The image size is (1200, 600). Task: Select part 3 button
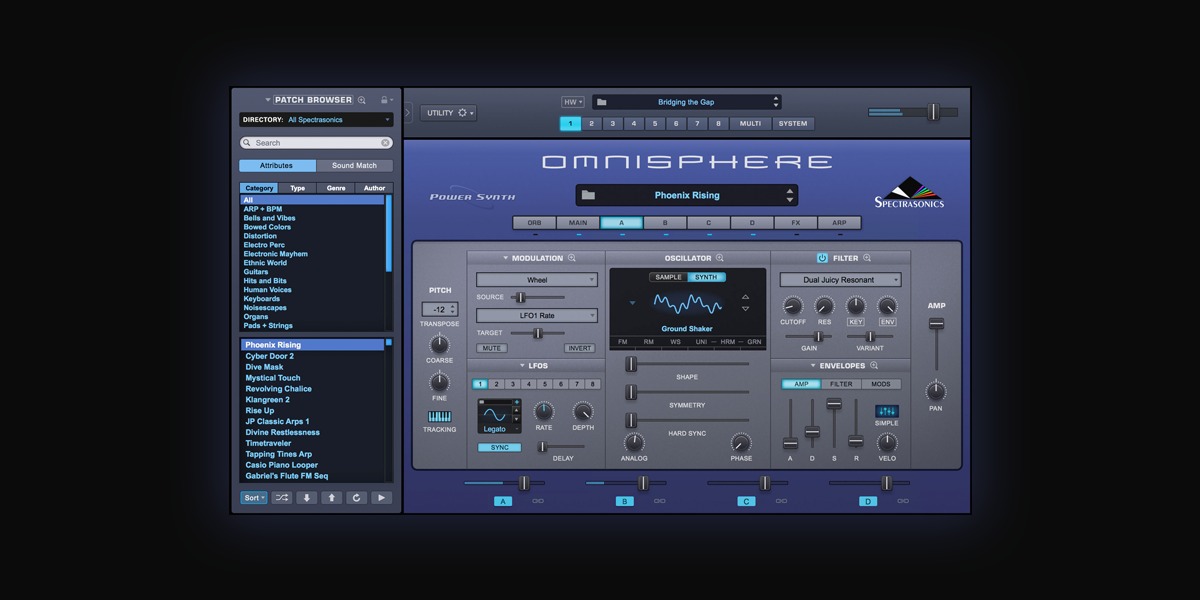(x=613, y=124)
